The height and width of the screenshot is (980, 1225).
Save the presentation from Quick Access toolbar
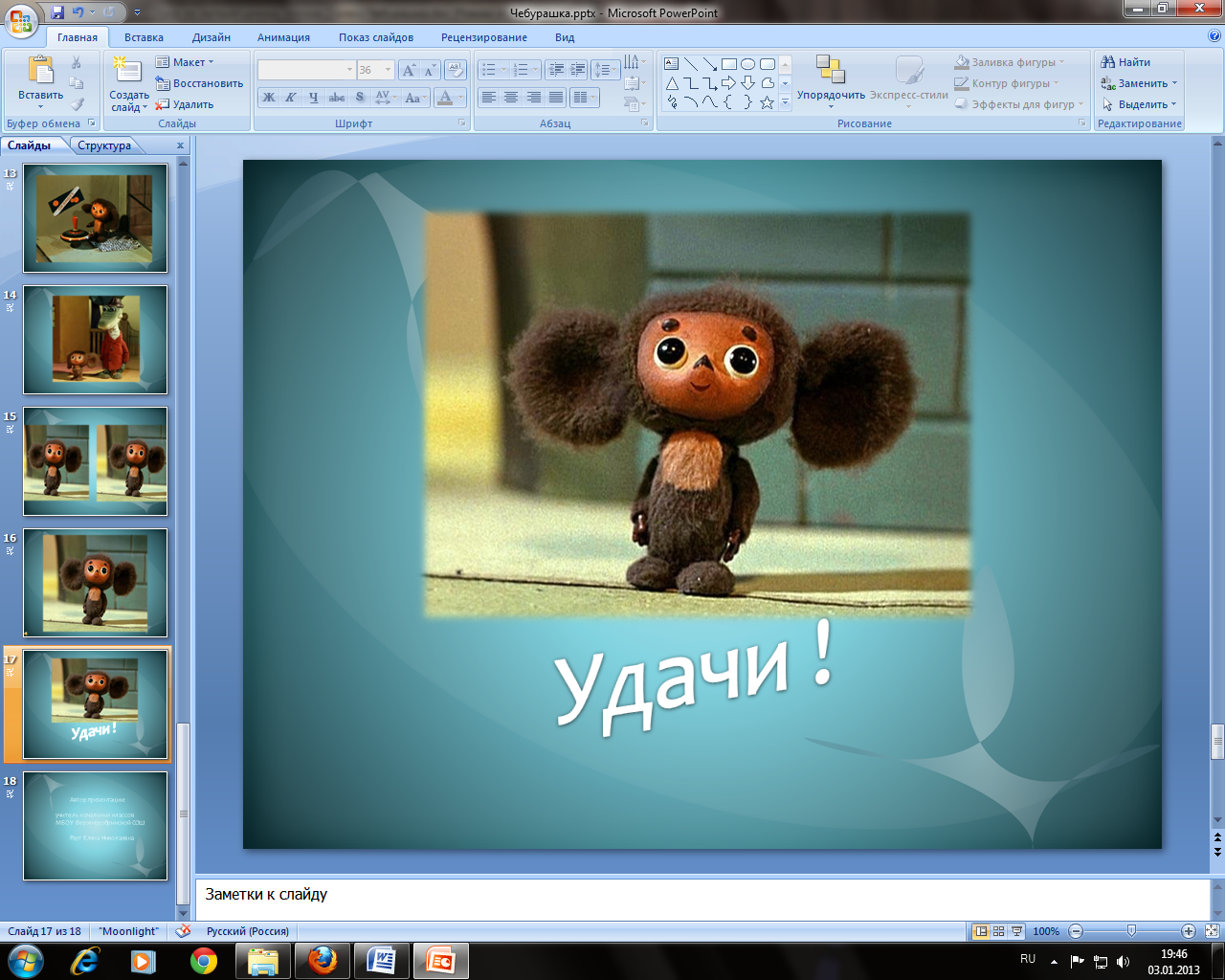pyautogui.click(x=58, y=12)
